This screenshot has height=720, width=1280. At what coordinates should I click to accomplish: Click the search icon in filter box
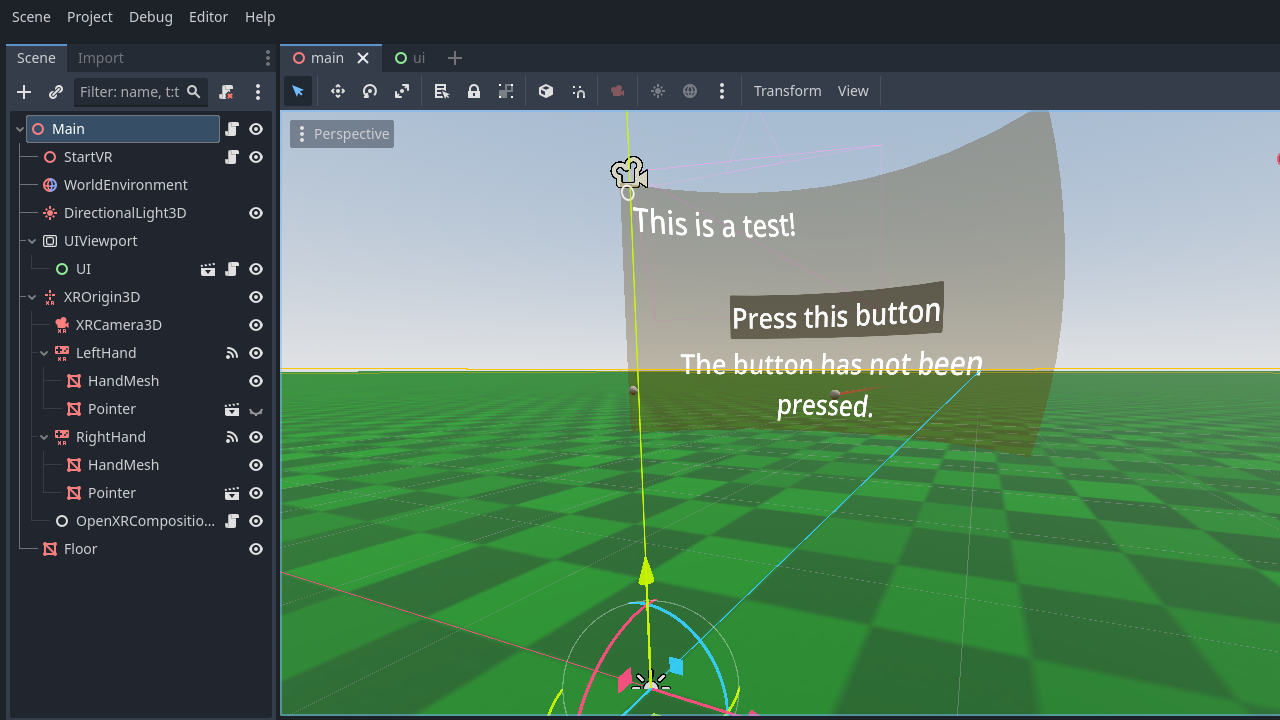pyautogui.click(x=194, y=92)
